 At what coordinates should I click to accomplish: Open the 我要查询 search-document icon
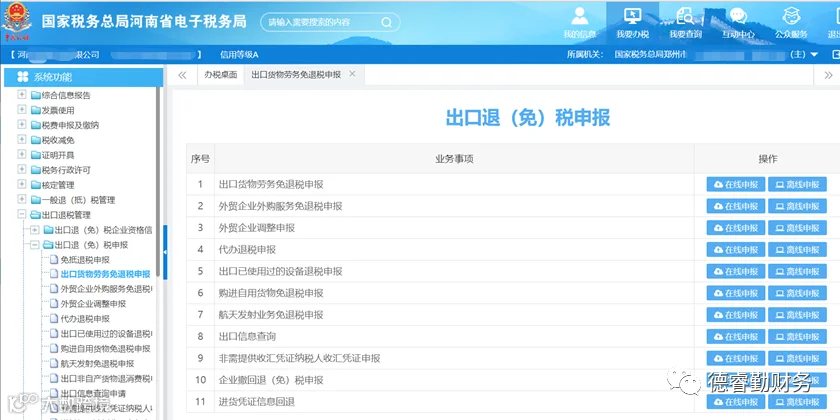point(685,16)
